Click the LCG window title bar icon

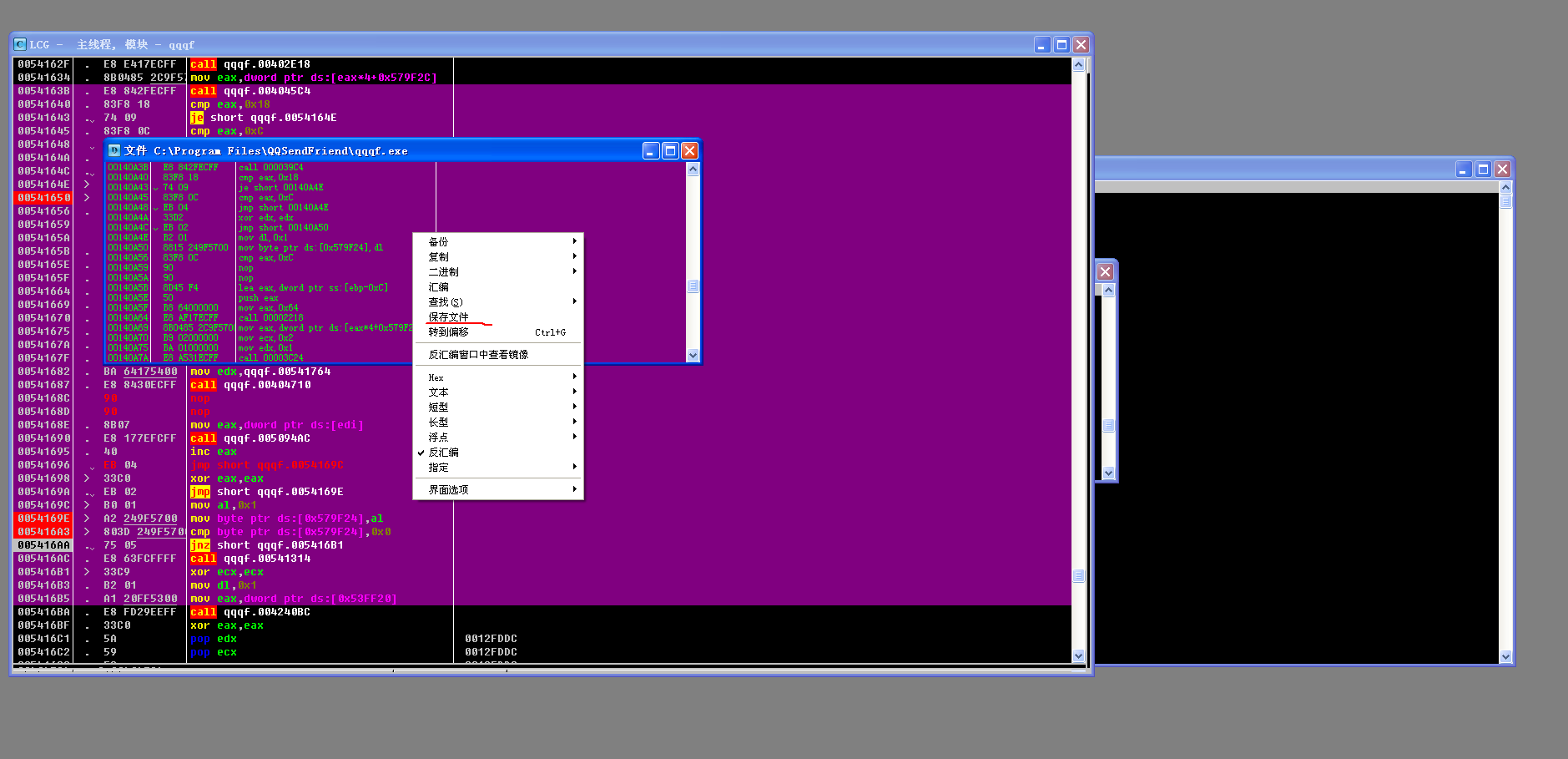(20, 44)
